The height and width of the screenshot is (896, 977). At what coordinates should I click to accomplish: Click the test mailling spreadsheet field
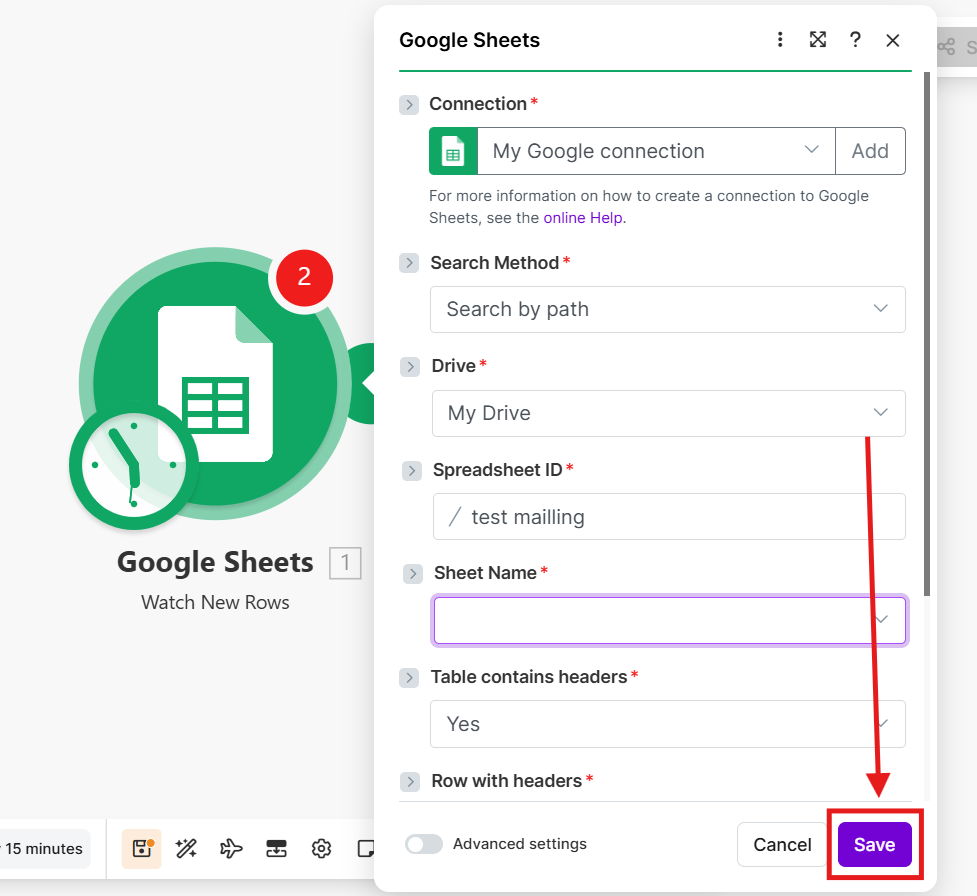[669, 517]
